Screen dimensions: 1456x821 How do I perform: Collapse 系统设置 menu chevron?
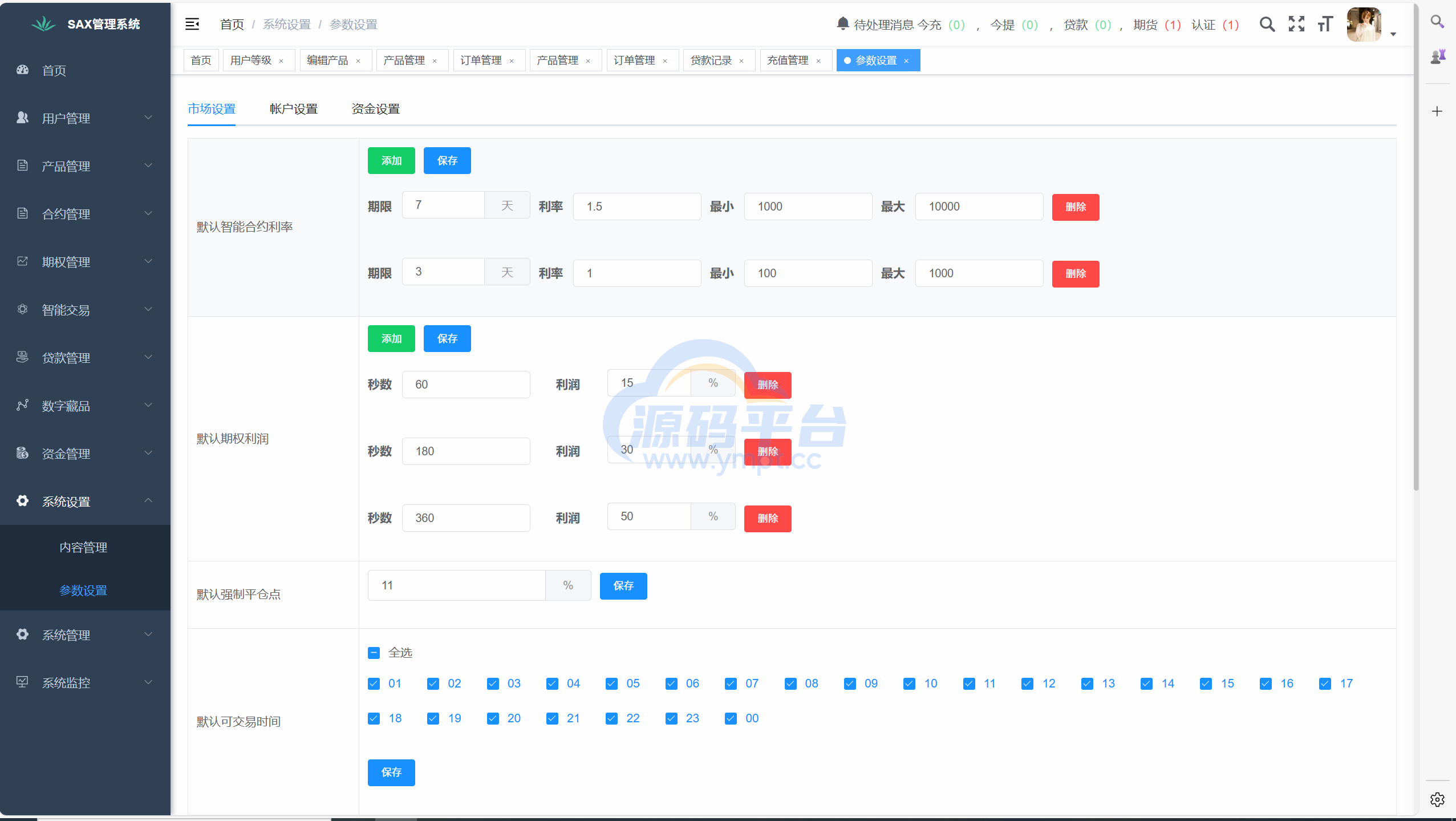click(148, 500)
